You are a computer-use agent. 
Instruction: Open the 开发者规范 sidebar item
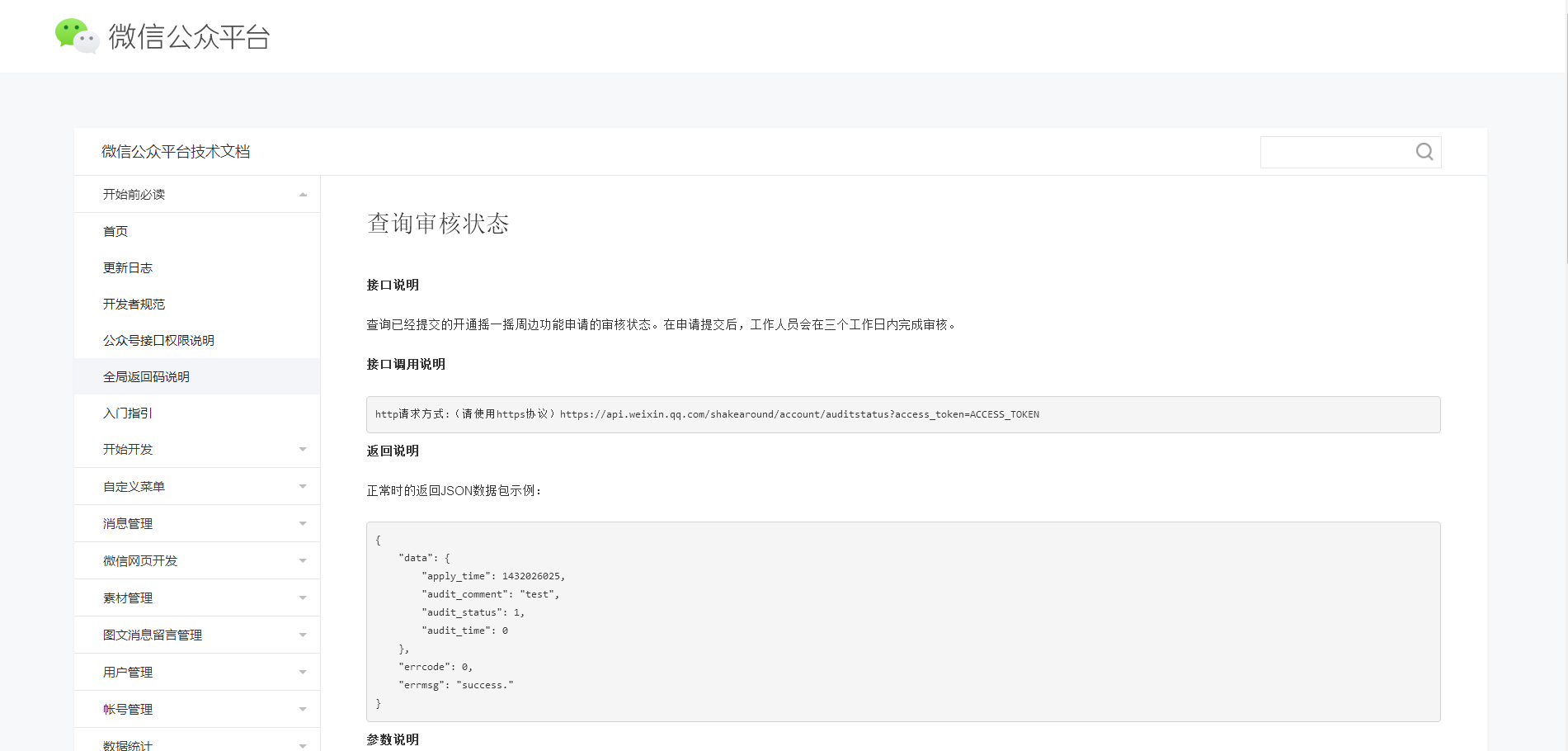pos(197,304)
